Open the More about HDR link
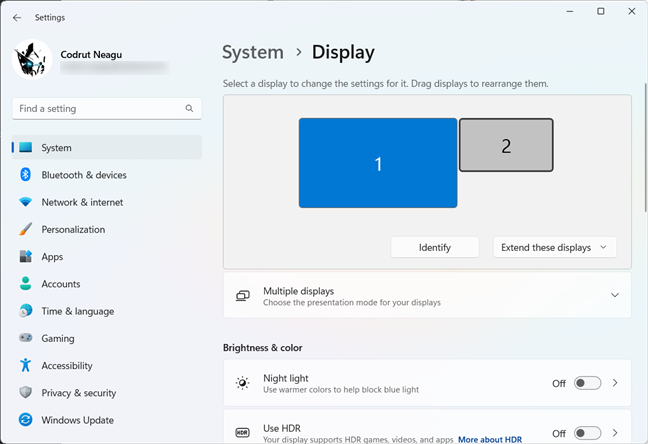The height and width of the screenshot is (444, 648). tap(490, 439)
